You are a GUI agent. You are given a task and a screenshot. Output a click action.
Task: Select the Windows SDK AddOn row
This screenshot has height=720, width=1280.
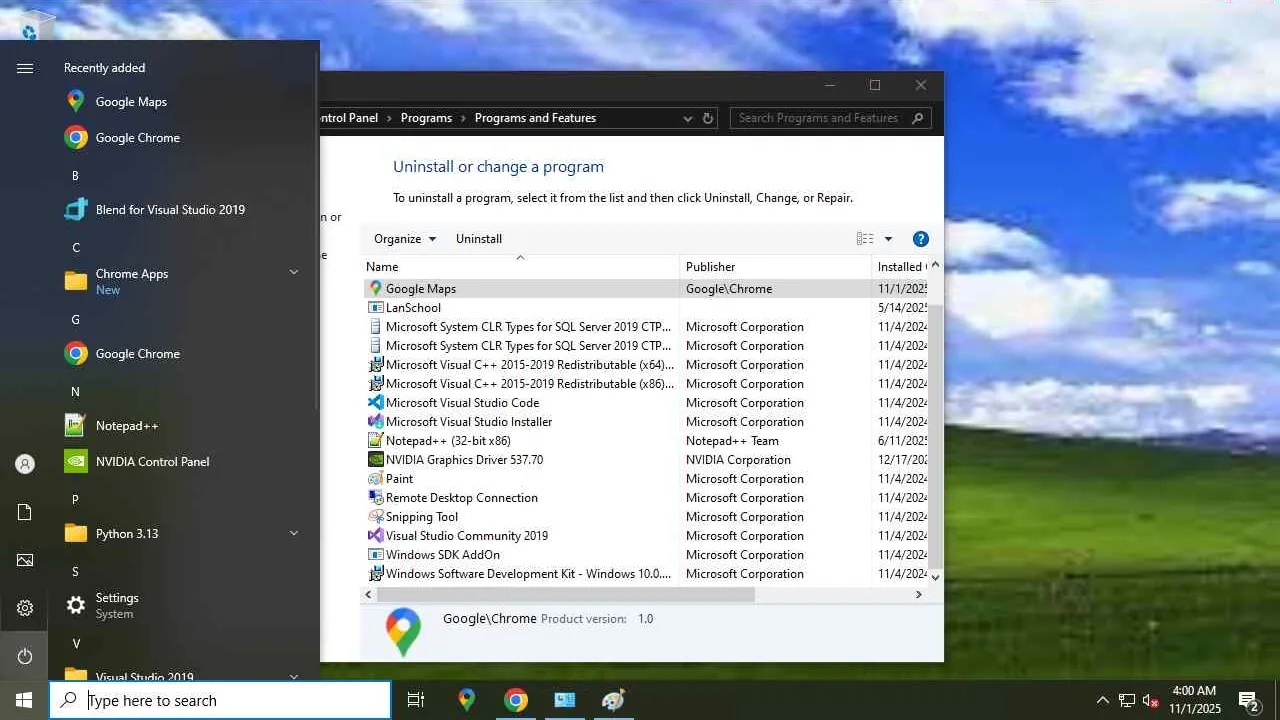[x=645, y=555]
